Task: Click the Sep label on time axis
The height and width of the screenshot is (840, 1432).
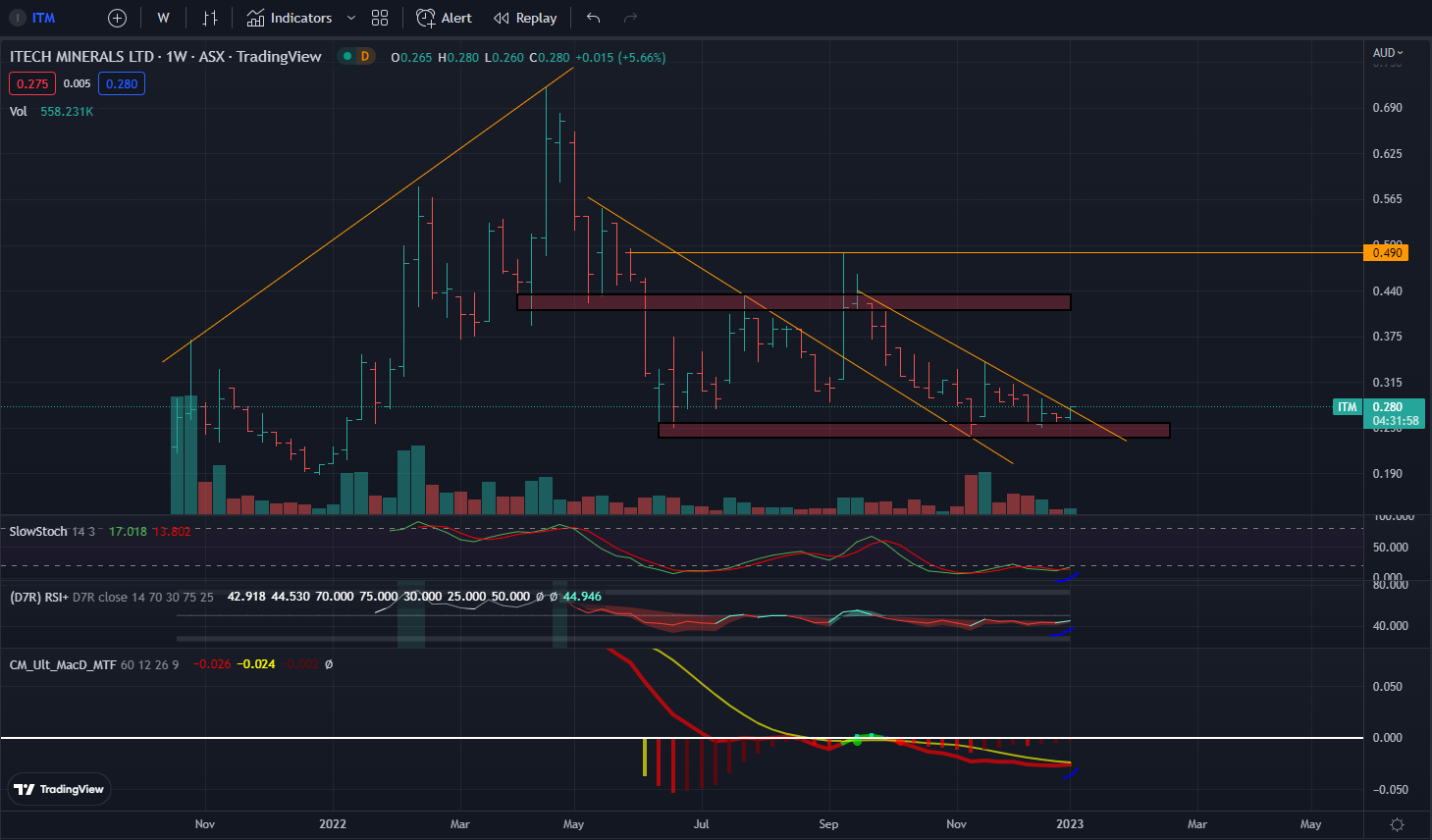Action: (x=828, y=824)
